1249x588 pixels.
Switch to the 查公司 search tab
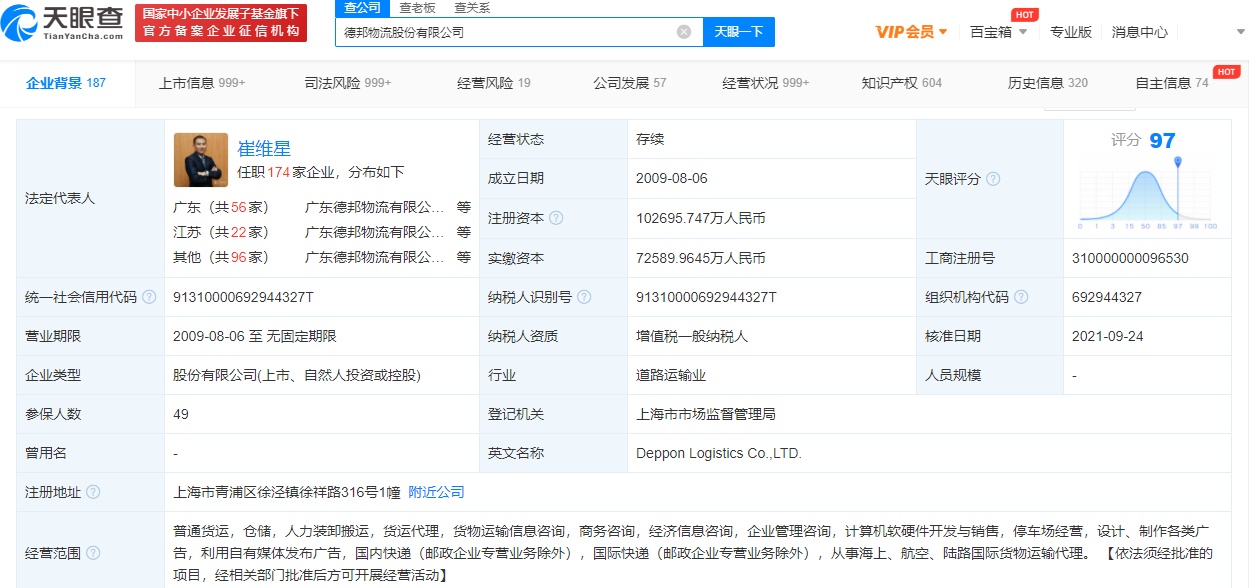tap(362, 8)
